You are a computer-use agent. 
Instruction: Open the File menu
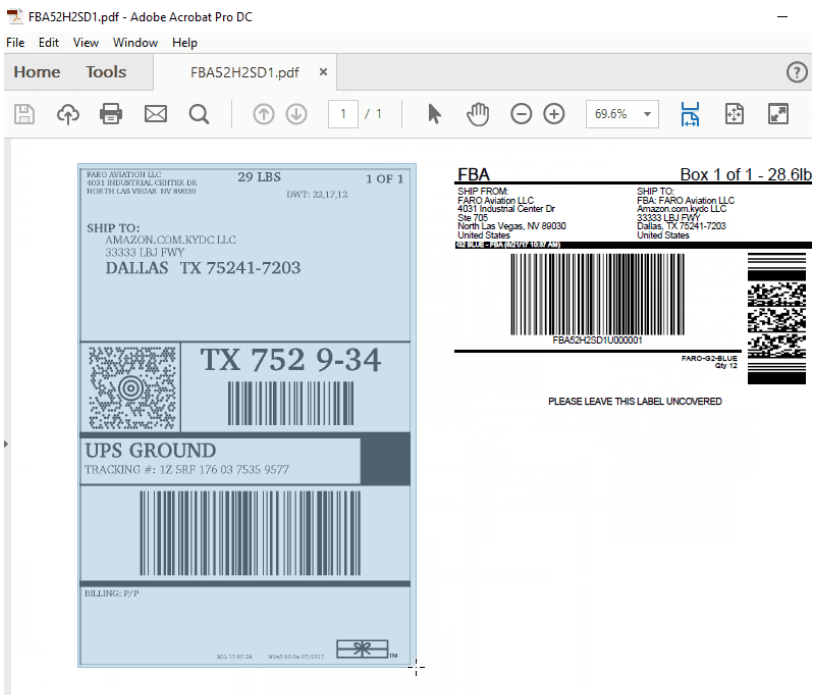(15, 43)
